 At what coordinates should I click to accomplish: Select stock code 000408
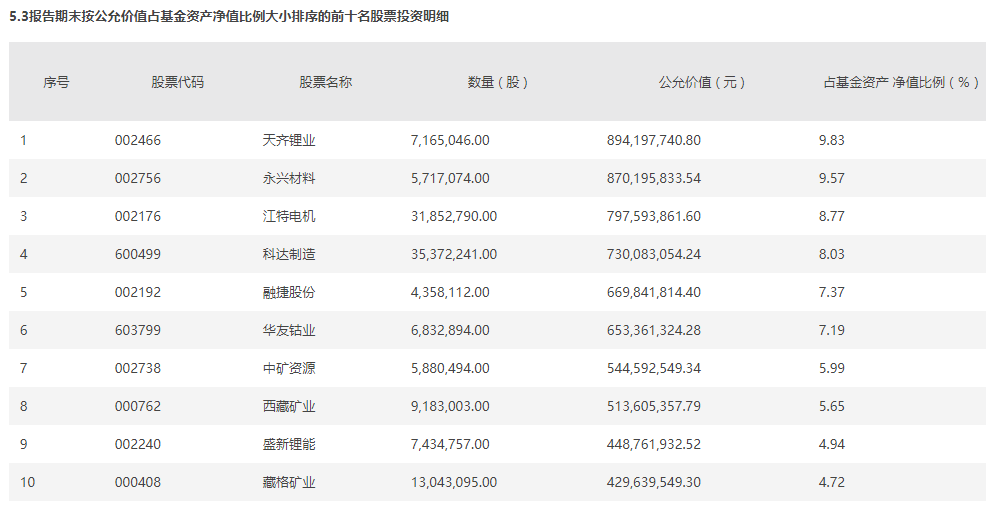138,483
